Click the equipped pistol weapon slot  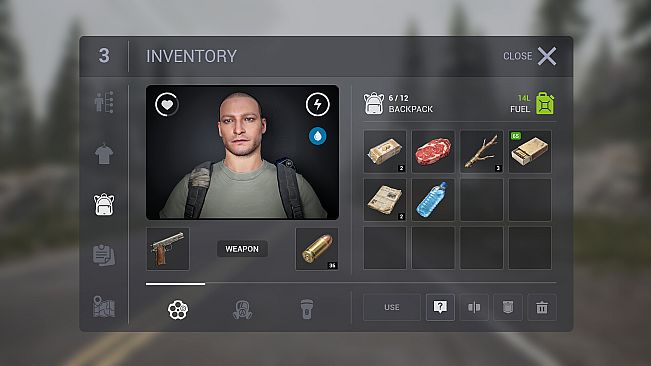click(x=168, y=249)
